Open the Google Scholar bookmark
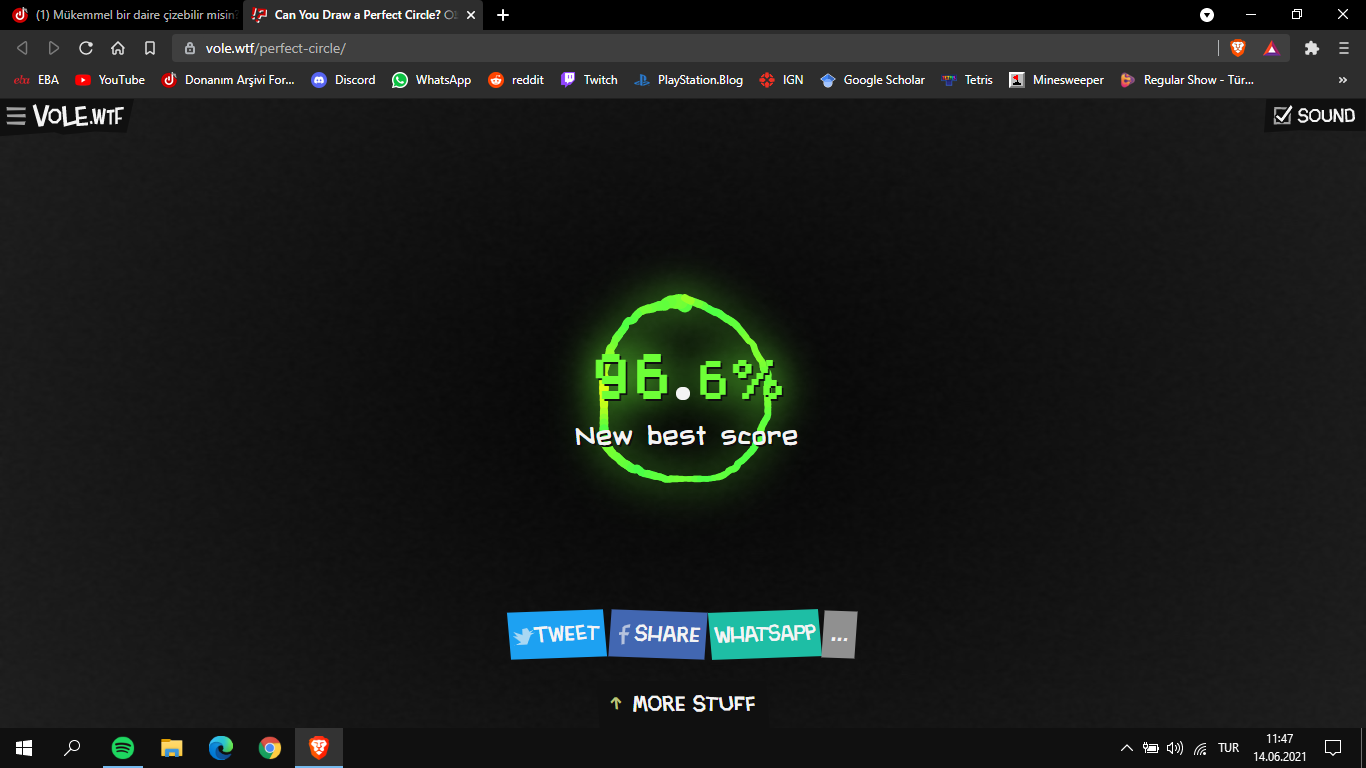 click(x=873, y=80)
